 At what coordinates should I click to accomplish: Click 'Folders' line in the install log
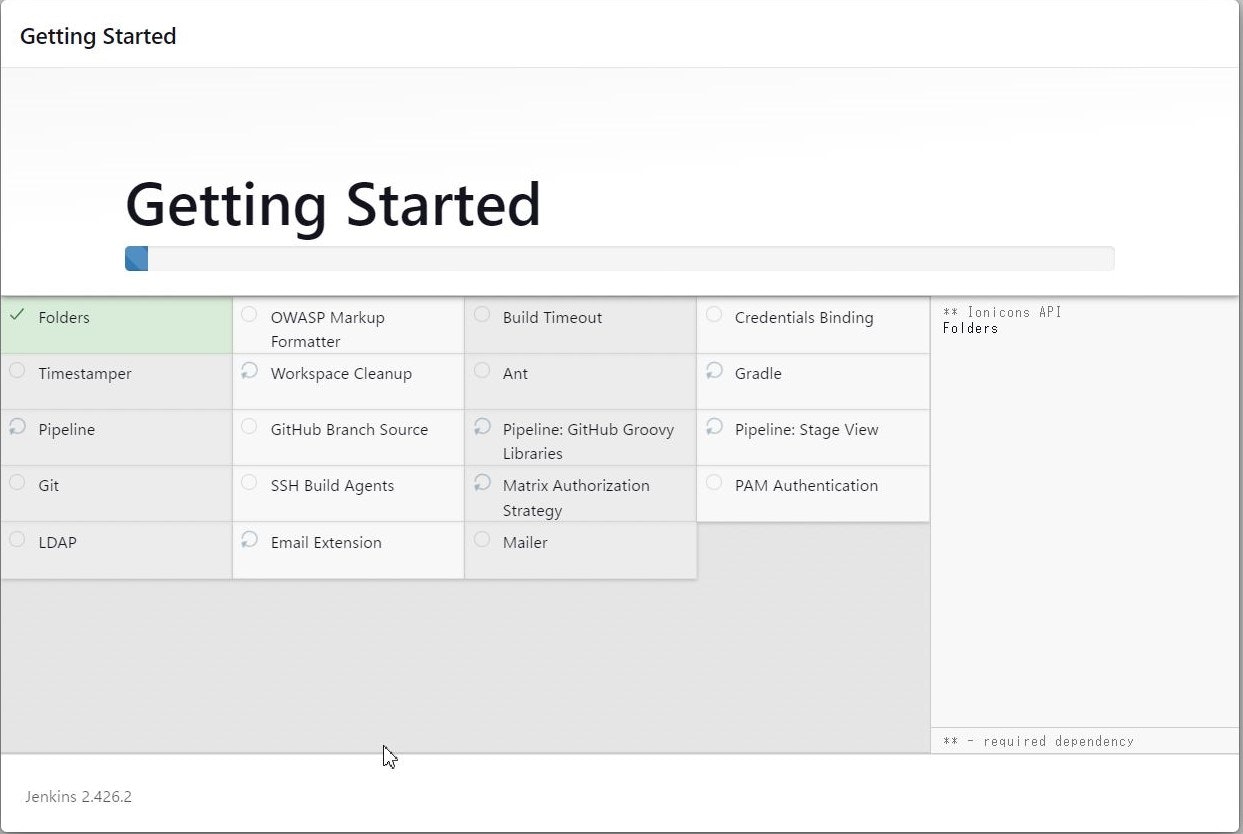[970, 327]
